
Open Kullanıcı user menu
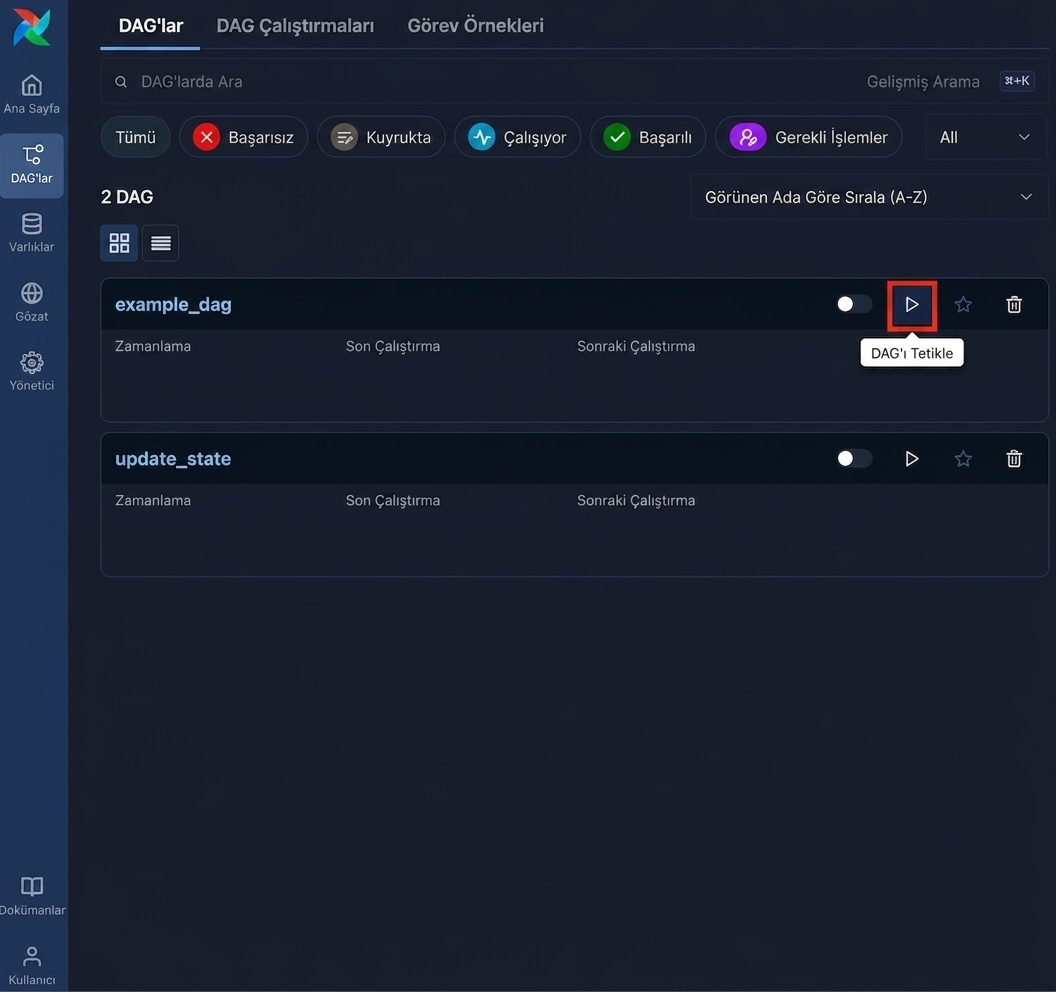point(32,966)
